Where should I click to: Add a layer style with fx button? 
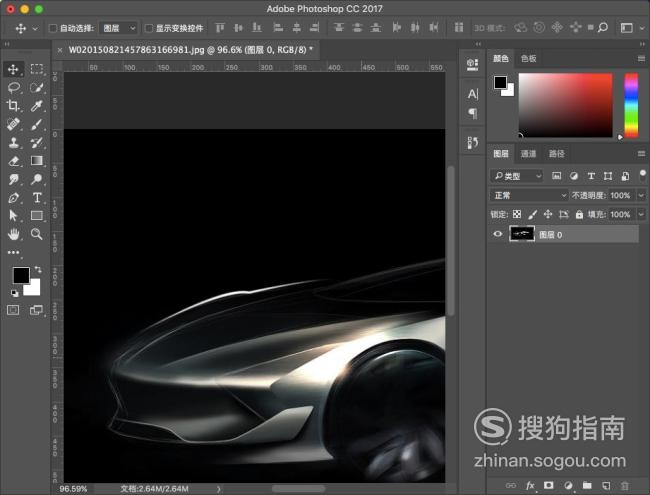530,485
